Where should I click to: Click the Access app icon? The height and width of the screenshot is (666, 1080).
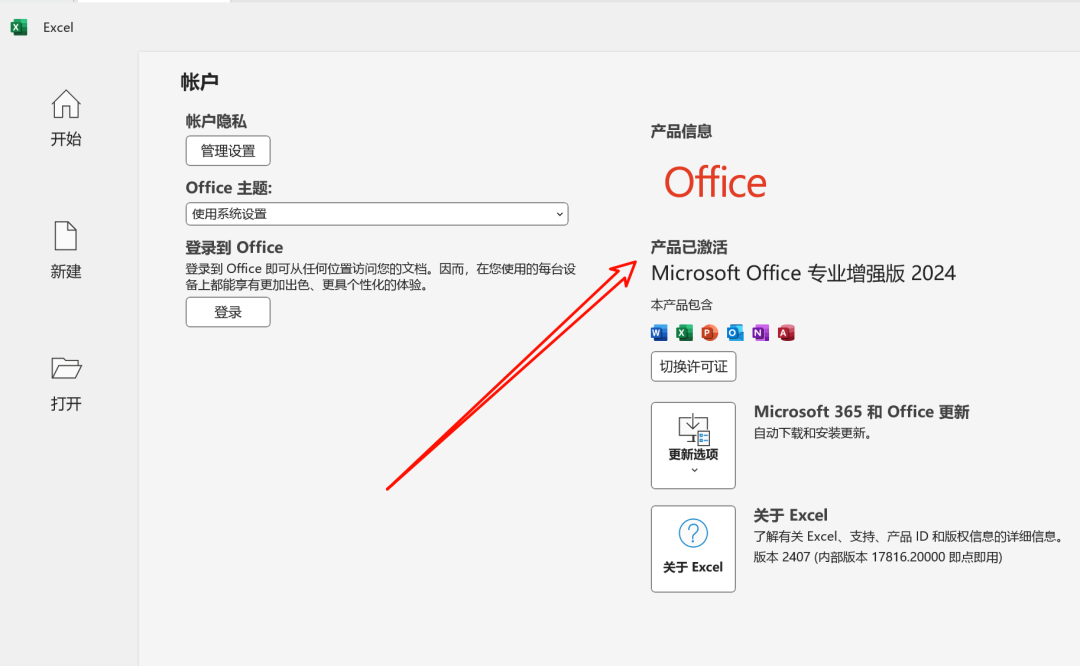click(x=786, y=333)
